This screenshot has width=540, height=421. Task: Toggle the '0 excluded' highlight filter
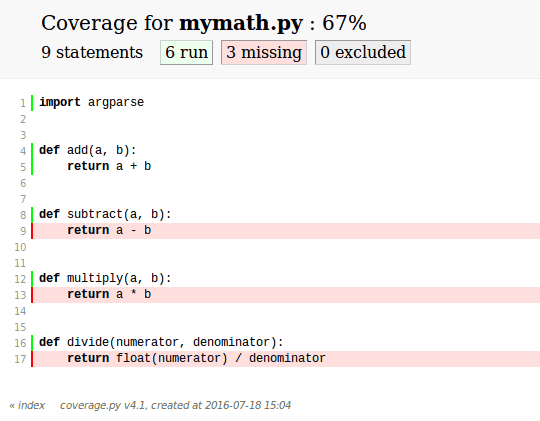point(363,52)
